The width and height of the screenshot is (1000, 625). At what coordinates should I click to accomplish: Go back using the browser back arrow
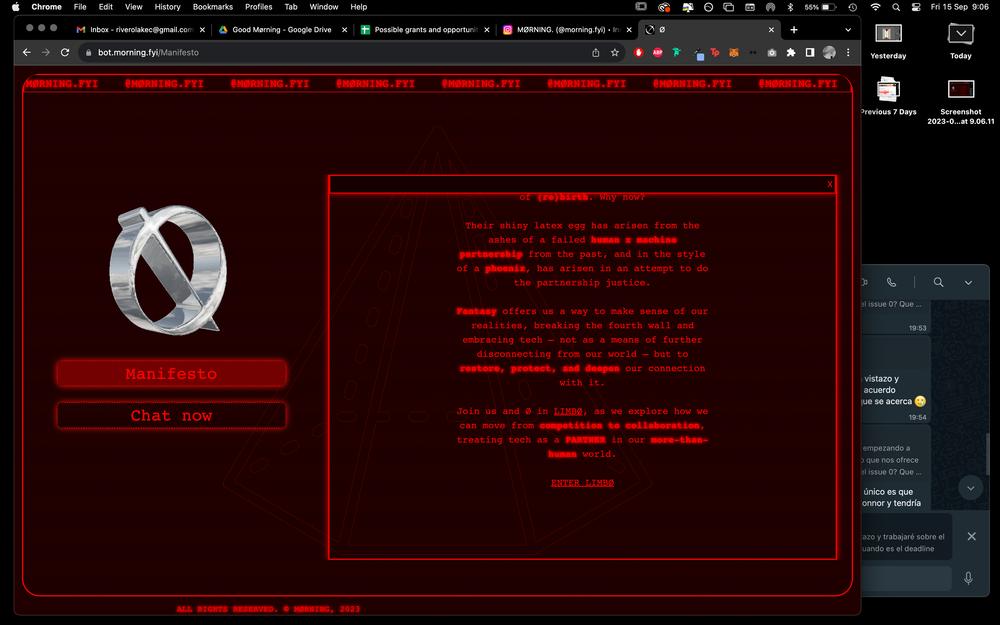[x=27, y=52]
